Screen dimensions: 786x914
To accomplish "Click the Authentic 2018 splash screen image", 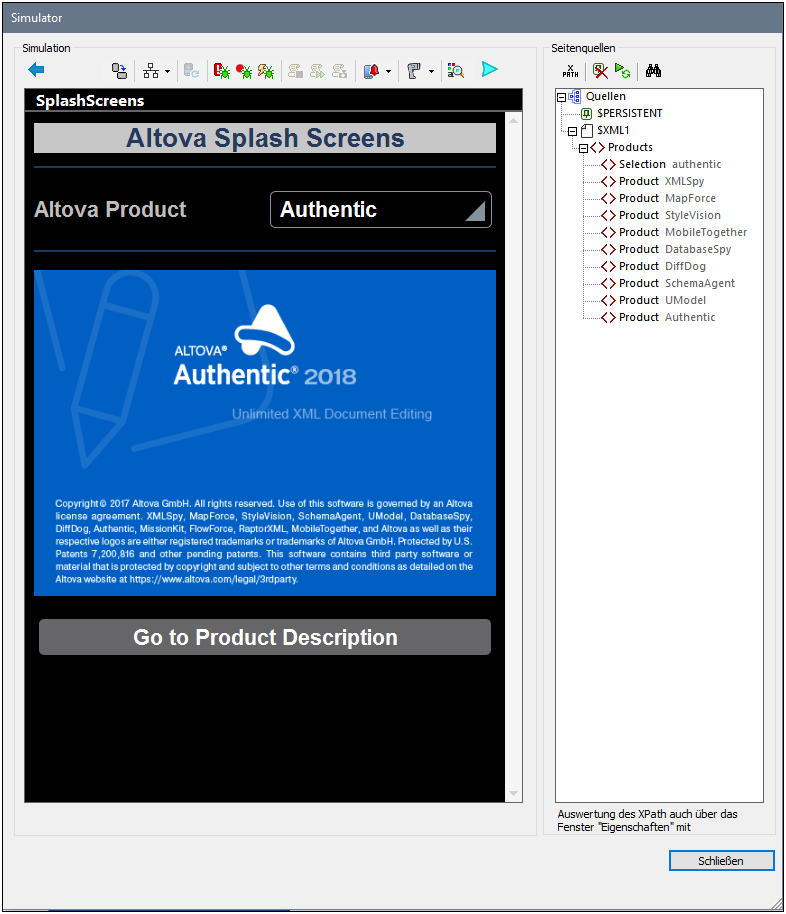I will pos(265,432).
